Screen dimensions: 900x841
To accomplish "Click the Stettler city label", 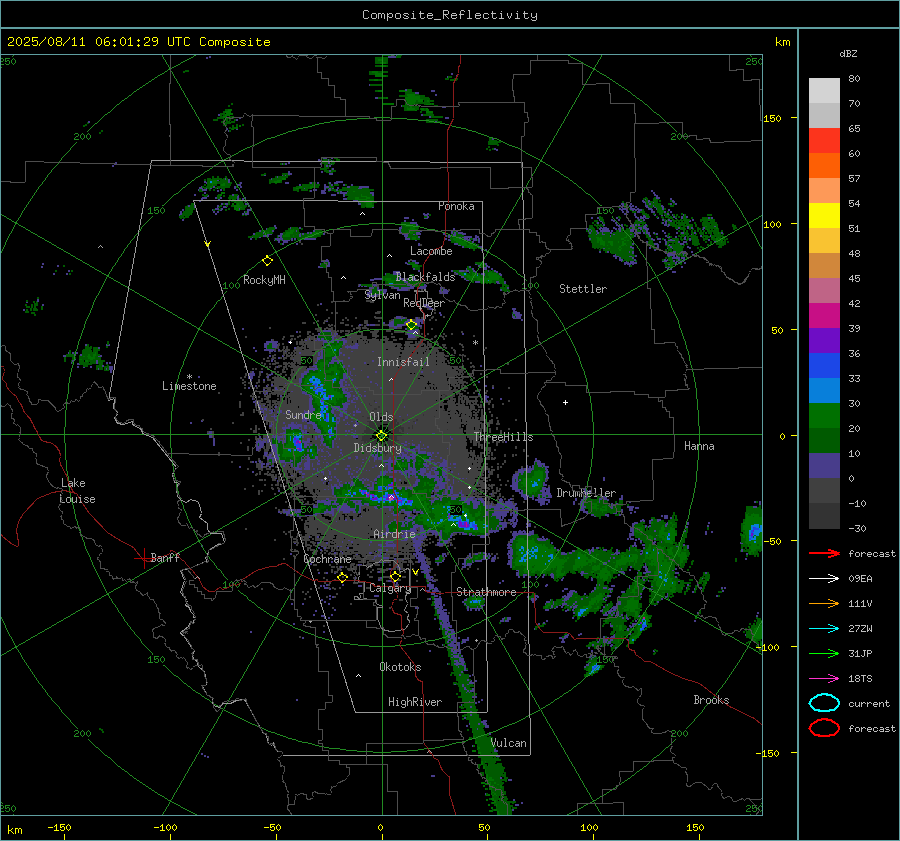I will [x=583, y=289].
